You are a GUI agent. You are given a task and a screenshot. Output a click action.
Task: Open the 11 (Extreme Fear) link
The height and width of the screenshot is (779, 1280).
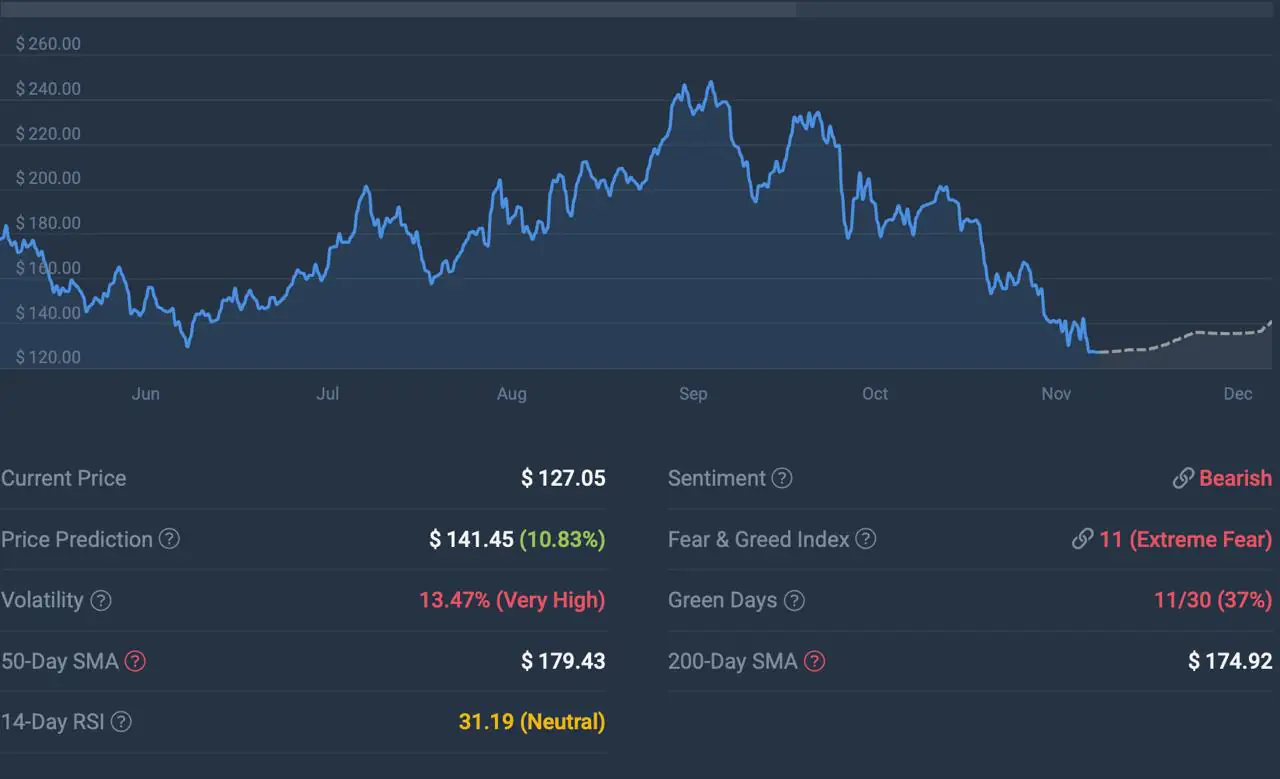[1185, 539]
